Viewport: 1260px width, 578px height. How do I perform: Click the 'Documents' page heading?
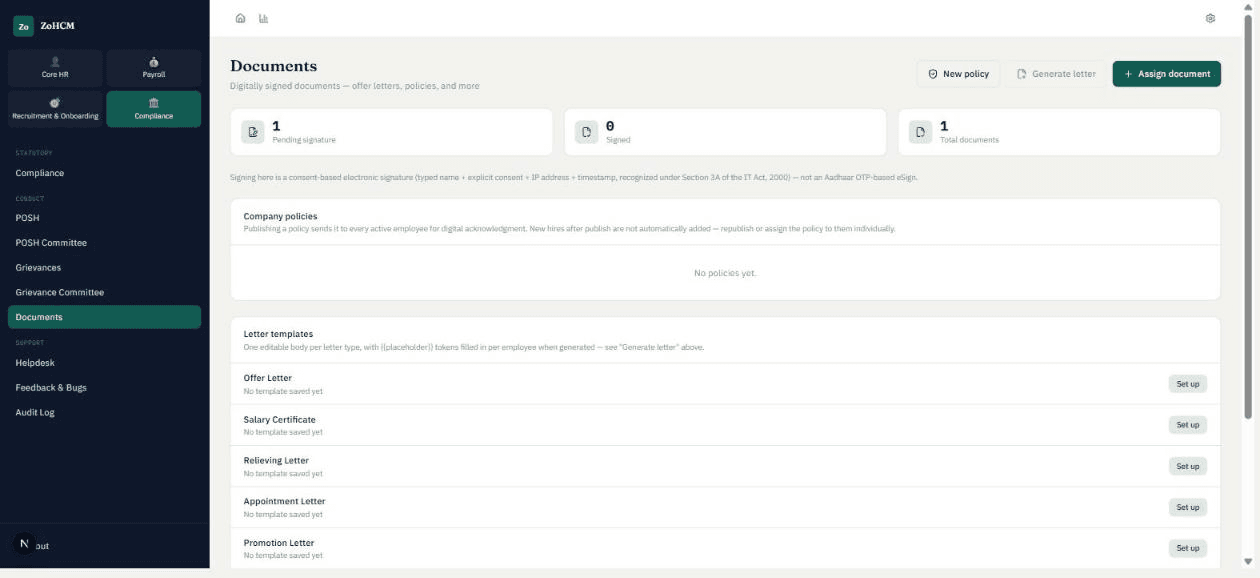point(273,66)
